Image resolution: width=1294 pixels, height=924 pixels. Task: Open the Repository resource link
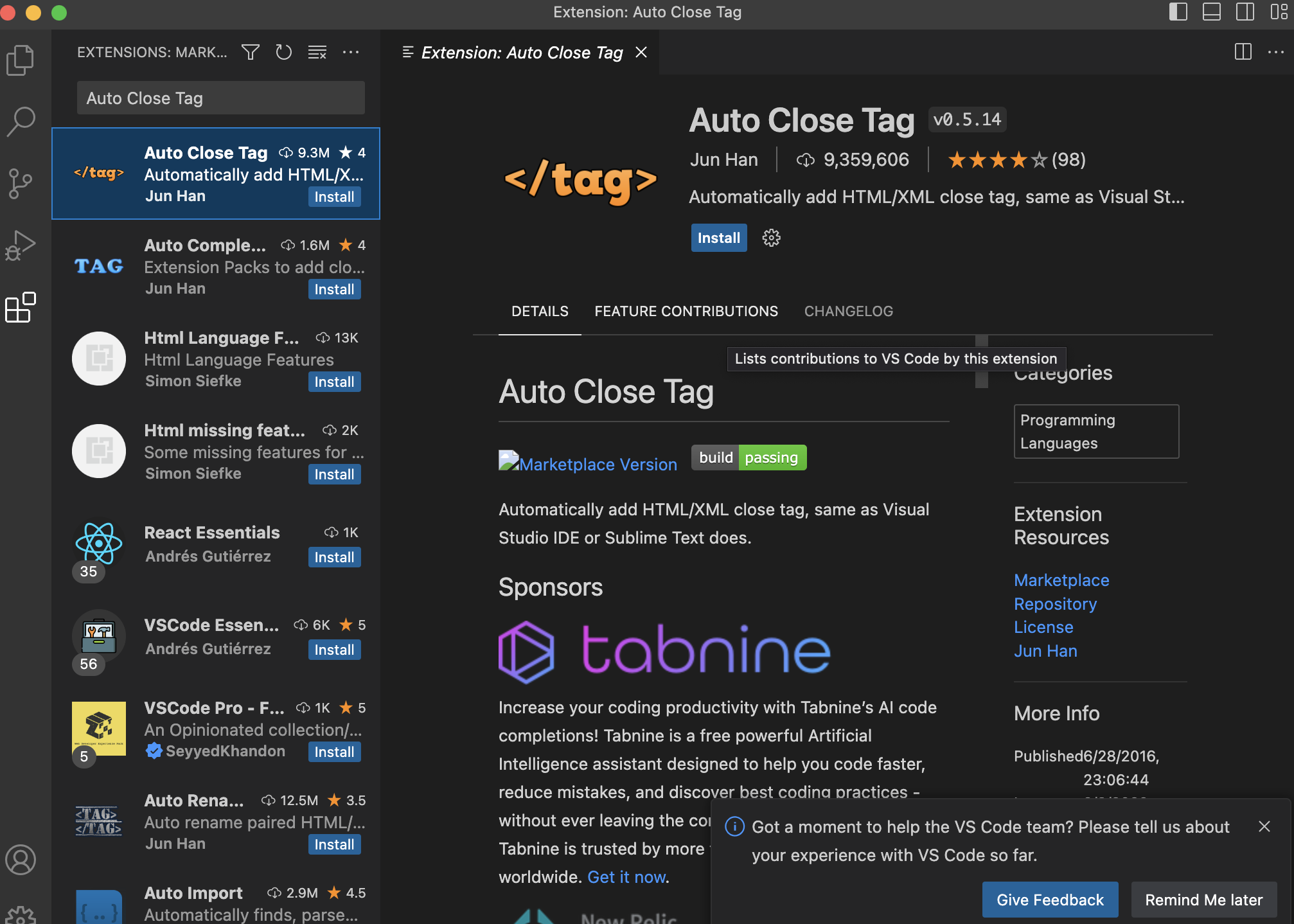click(x=1055, y=604)
